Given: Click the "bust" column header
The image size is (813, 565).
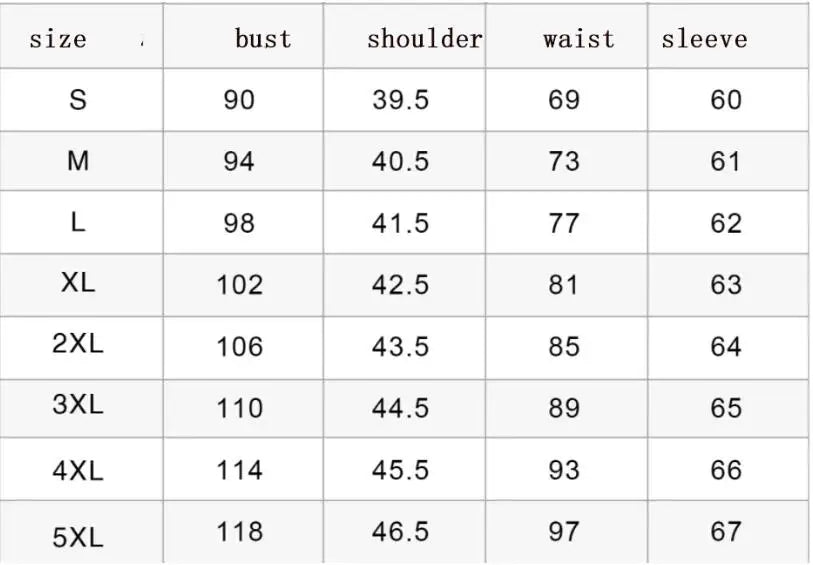Looking at the screenshot, I should (263, 39).
